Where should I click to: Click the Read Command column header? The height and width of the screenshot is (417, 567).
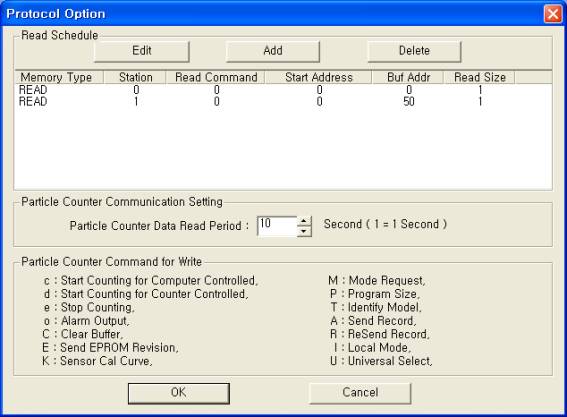(216, 77)
